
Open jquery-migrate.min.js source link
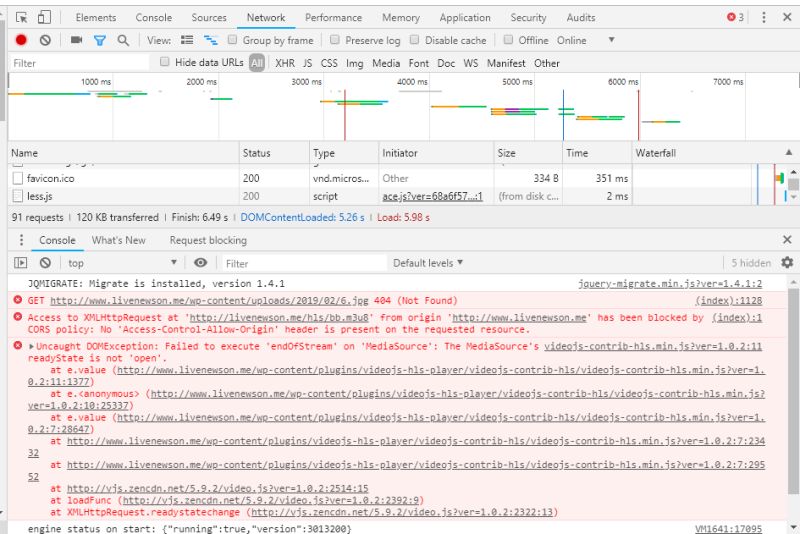(669, 284)
